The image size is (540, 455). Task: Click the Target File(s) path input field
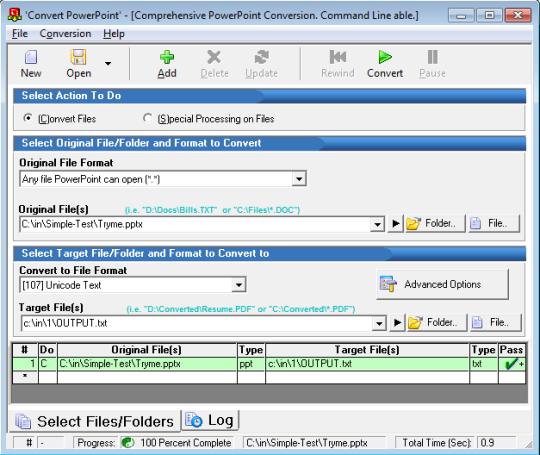(197, 323)
